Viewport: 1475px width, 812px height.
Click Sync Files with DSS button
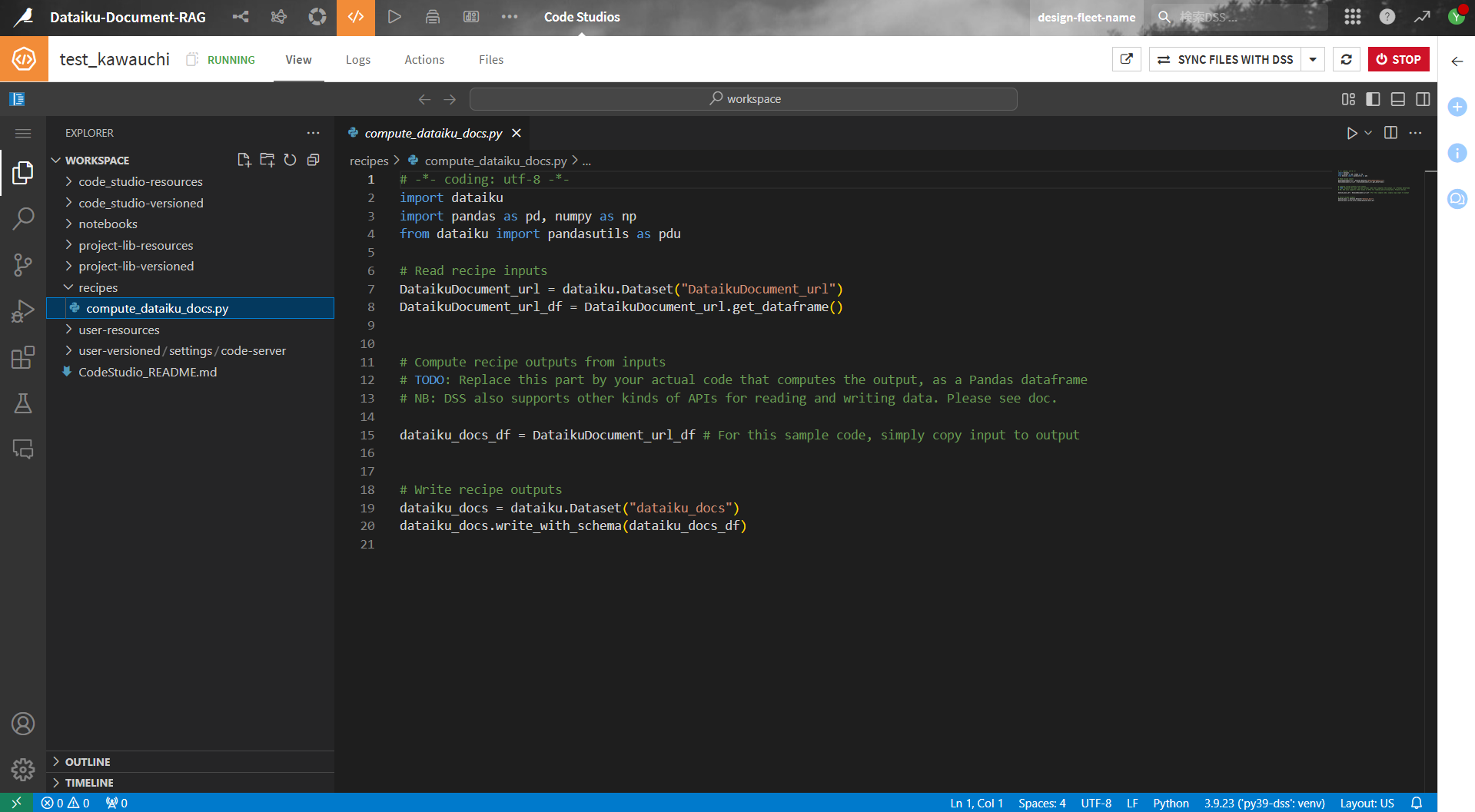(x=1226, y=59)
